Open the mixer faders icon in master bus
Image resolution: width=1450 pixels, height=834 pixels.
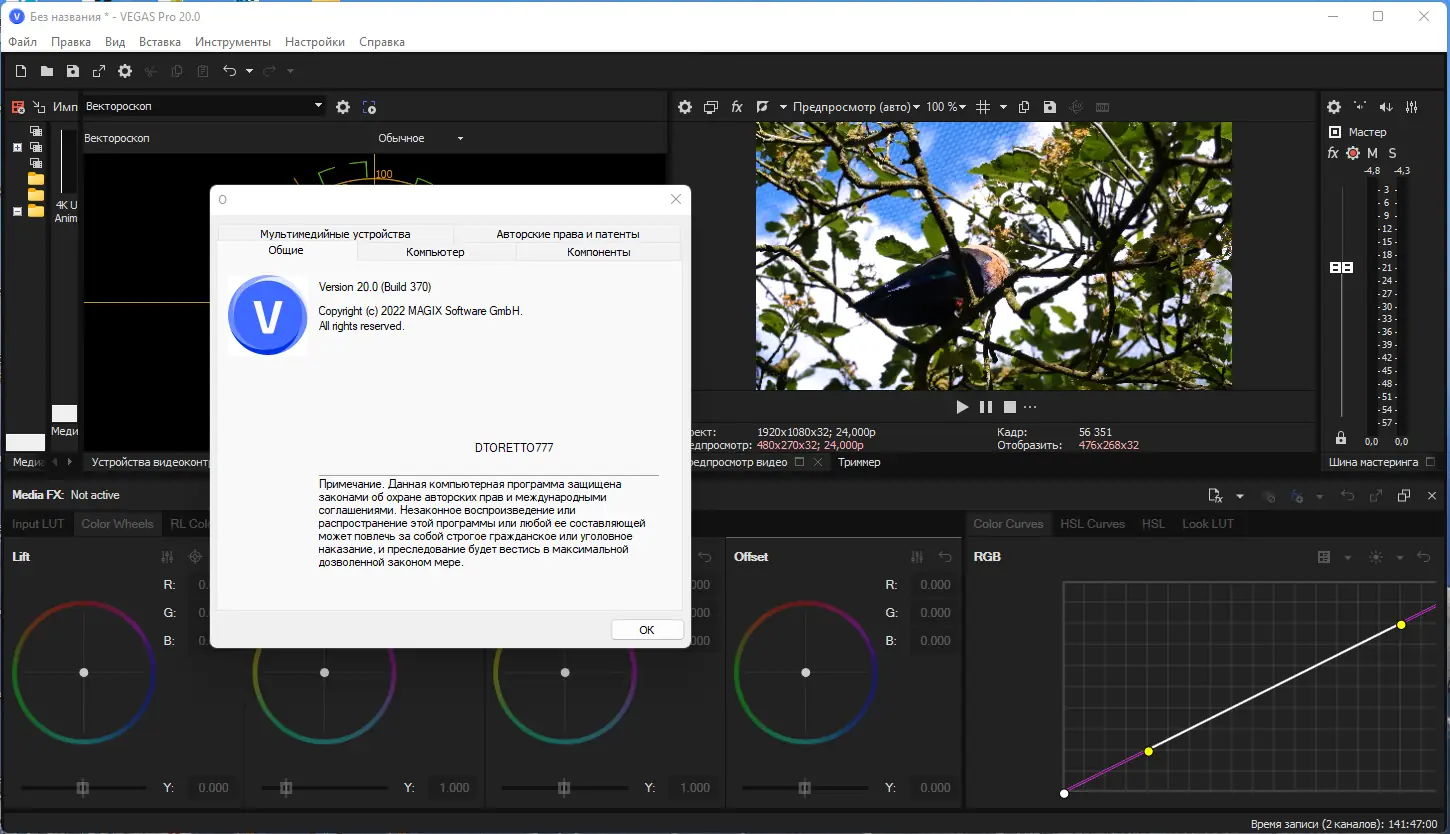[1412, 107]
